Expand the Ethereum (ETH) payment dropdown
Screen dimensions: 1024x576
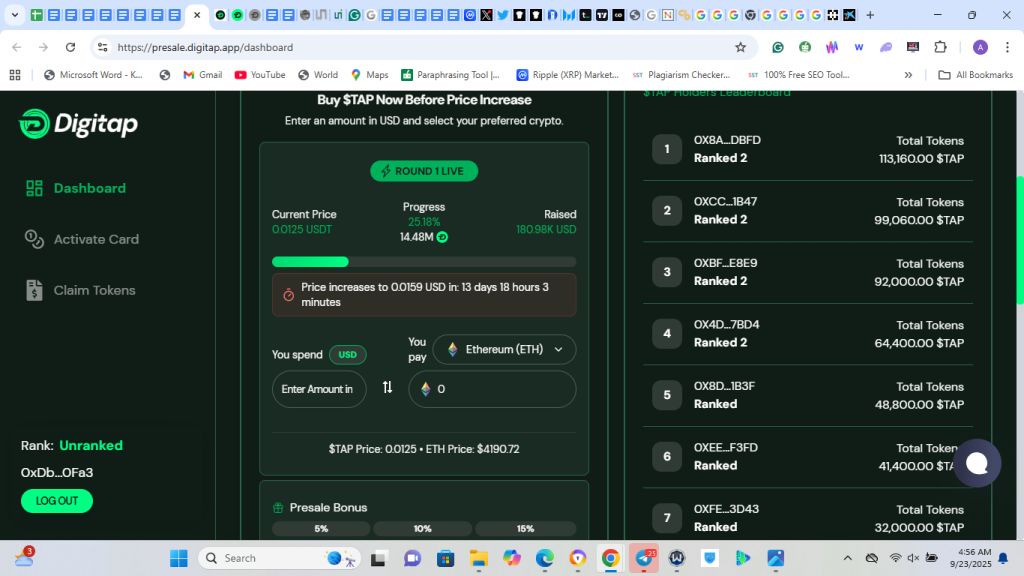(504, 349)
